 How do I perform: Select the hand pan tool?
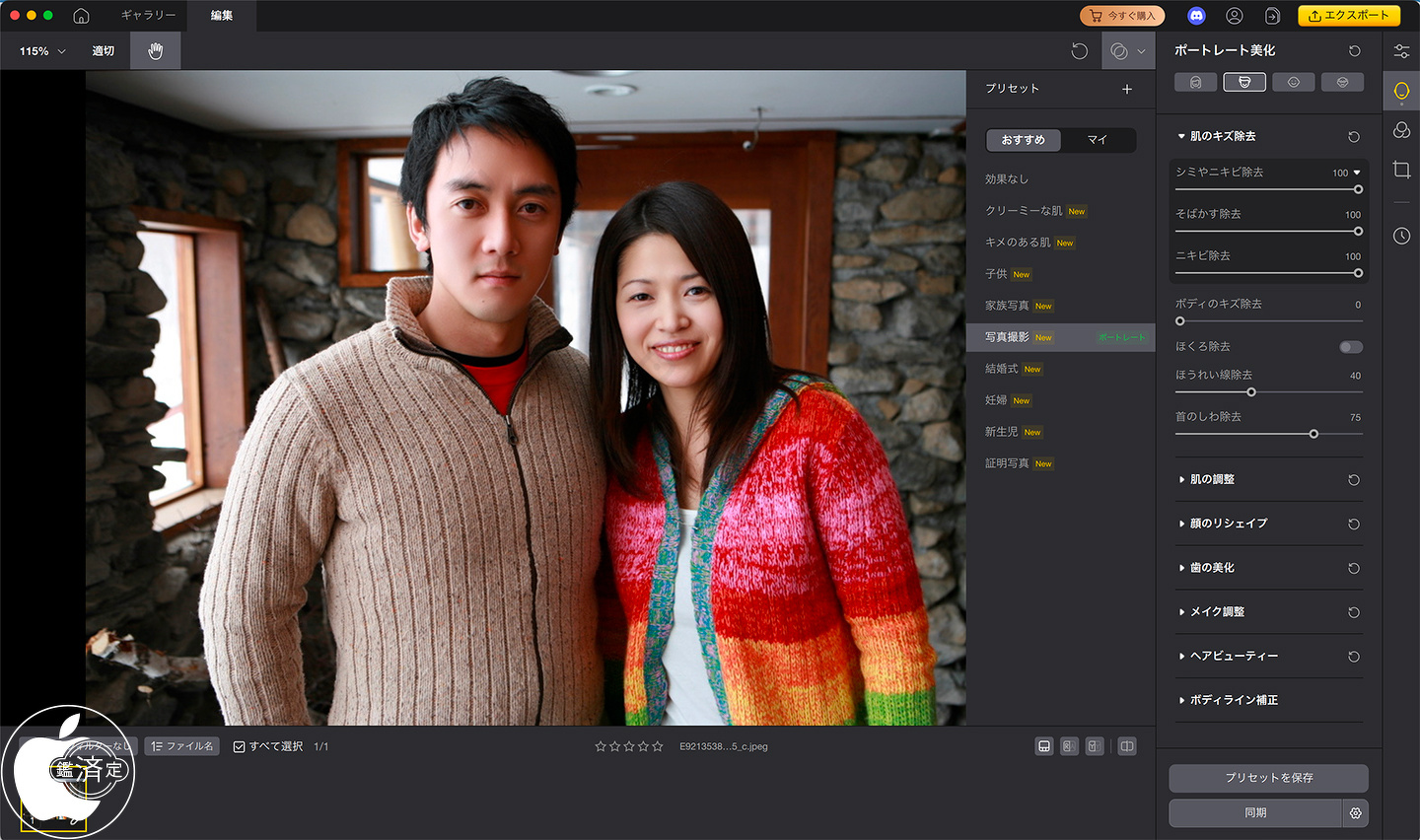tap(155, 51)
